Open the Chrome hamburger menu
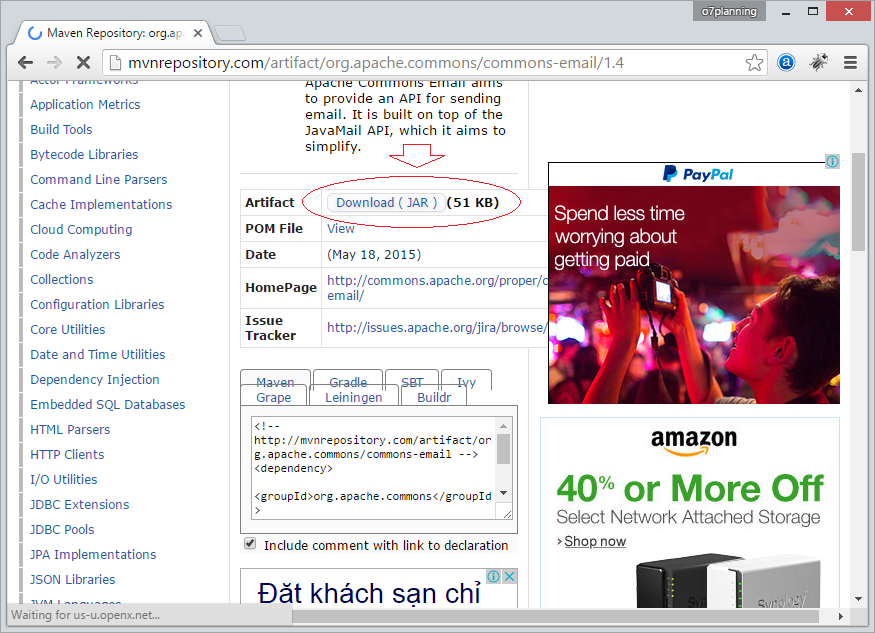The height and width of the screenshot is (633, 875). click(x=850, y=63)
